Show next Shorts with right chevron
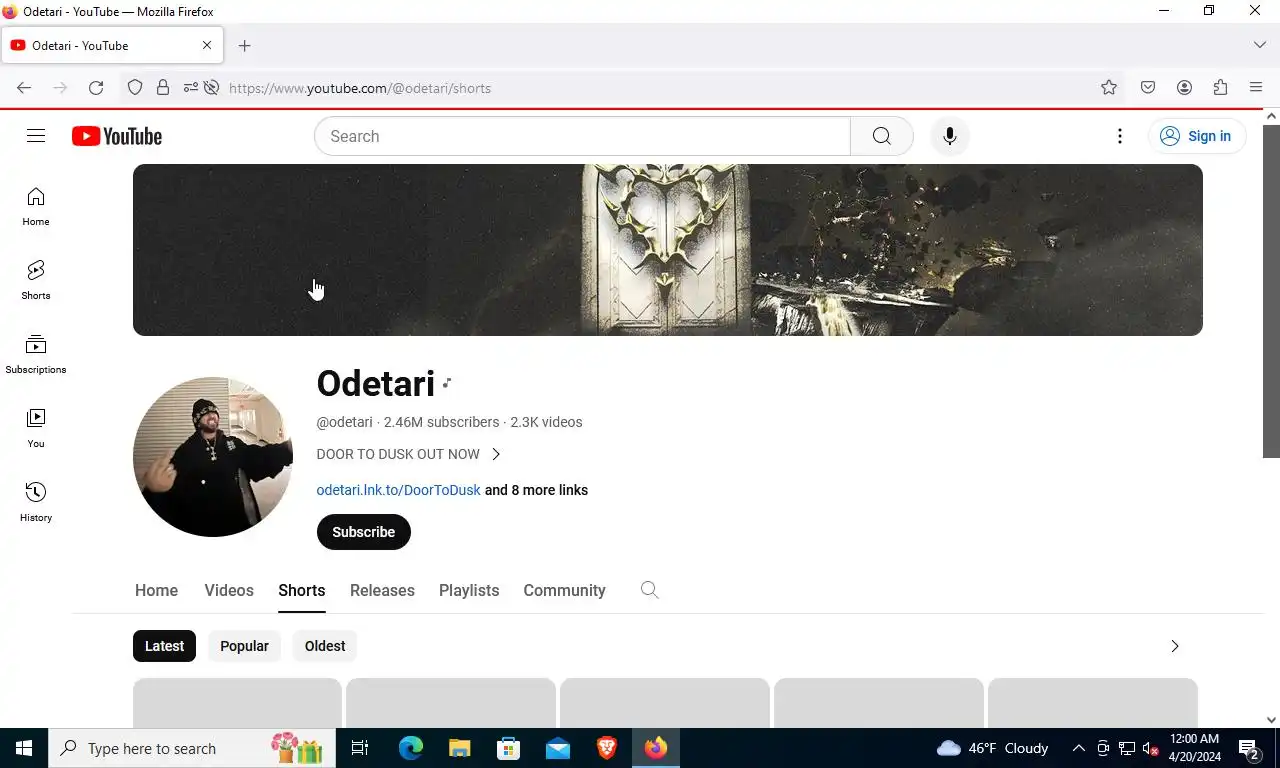This screenshot has width=1280, height=768. 1175,646
